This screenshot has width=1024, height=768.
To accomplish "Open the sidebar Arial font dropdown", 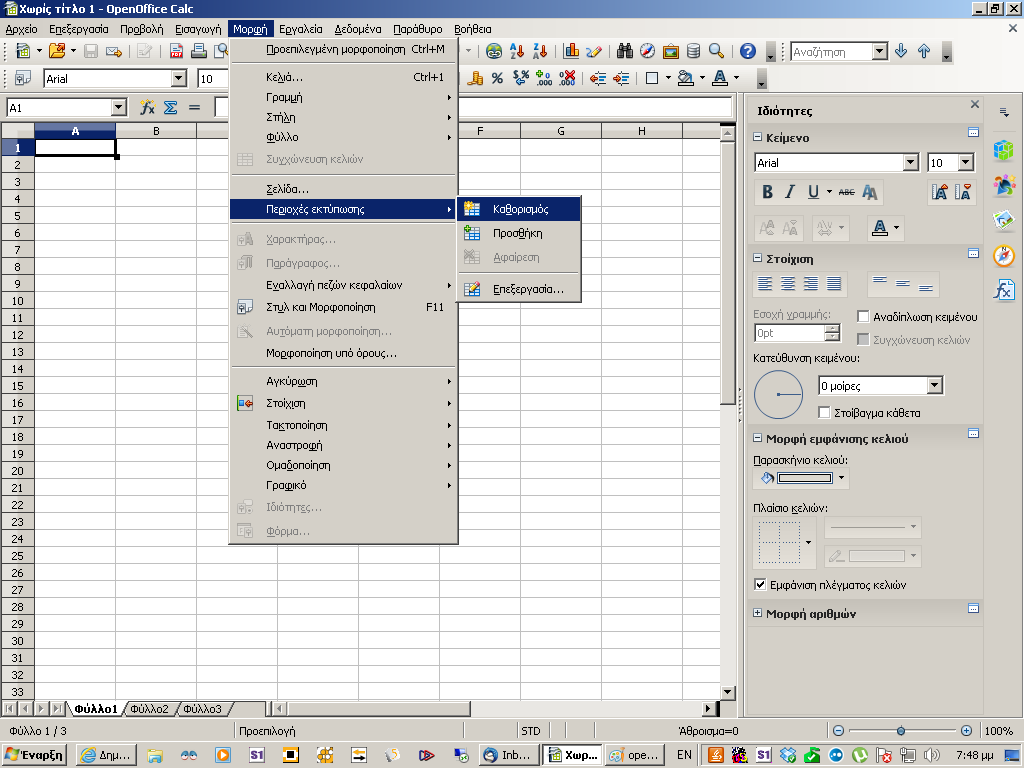I will pos(911,163).
